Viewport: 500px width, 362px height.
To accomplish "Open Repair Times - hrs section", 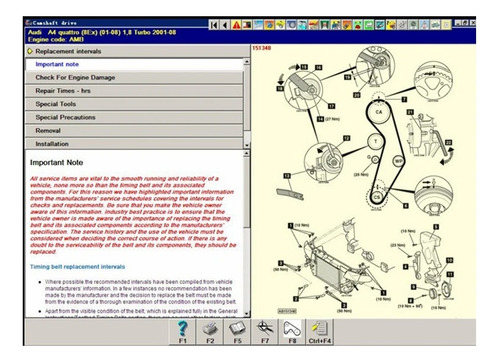I will [134, 91].
